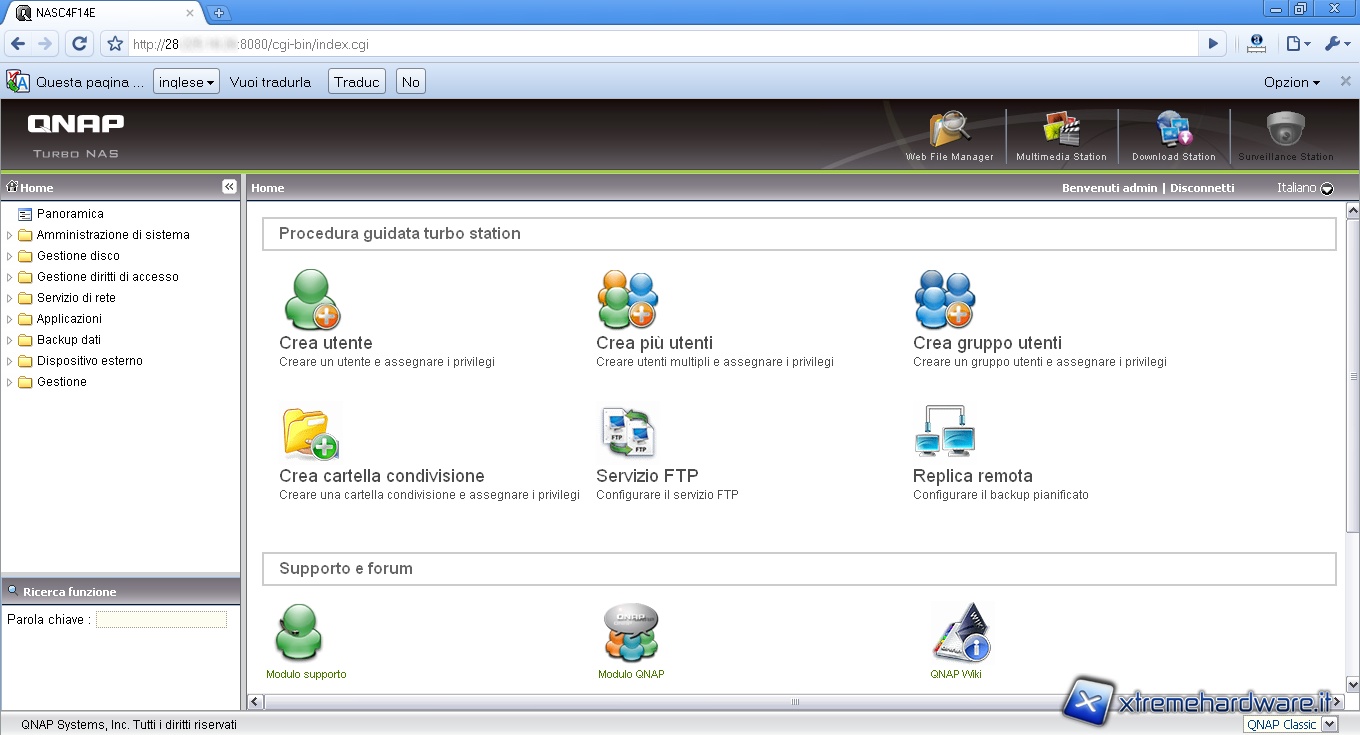This screenshot has width=1360, height=735.
Task: Click the Parola chiave search field
Action: [x=161, y=620]
